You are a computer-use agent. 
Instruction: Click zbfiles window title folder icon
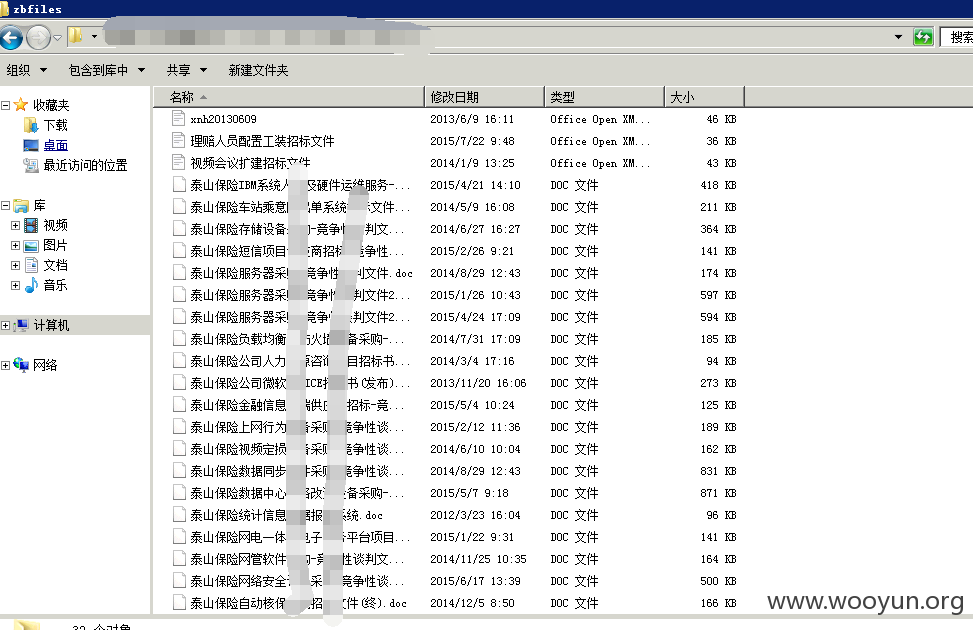click(x=4, y=9)
